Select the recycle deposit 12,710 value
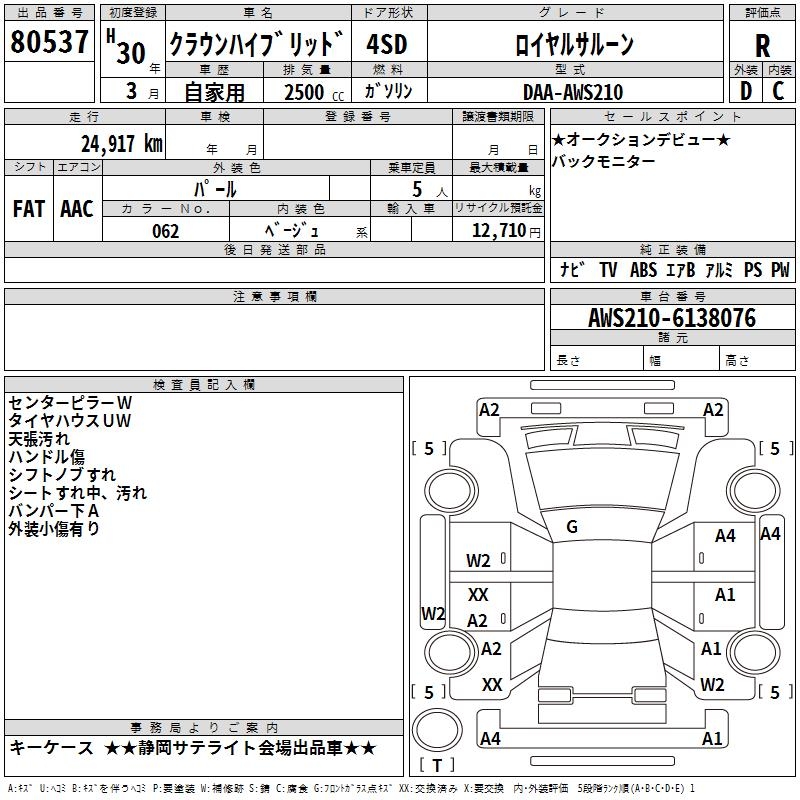 [499, 231]
